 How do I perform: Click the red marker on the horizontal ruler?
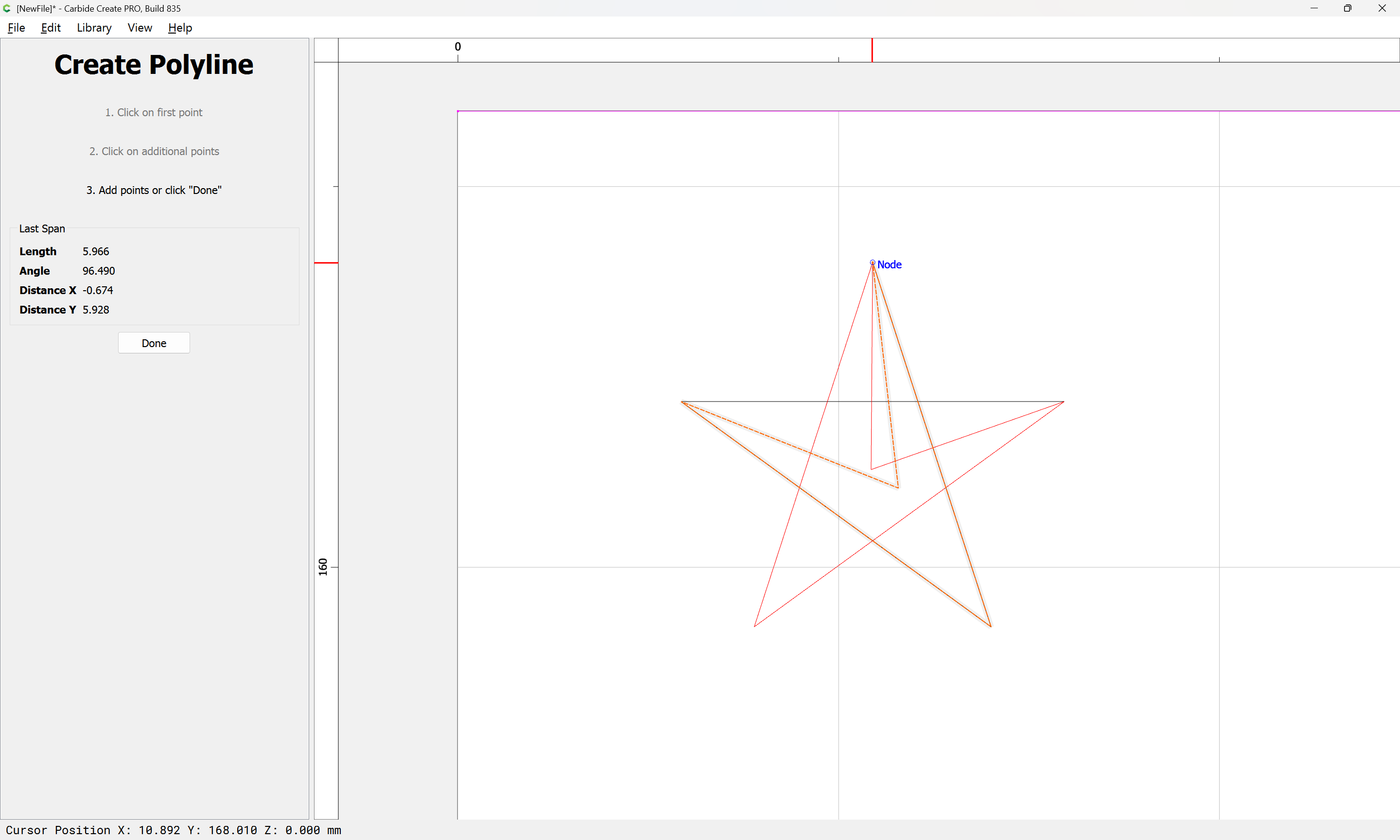click(872, 50)
